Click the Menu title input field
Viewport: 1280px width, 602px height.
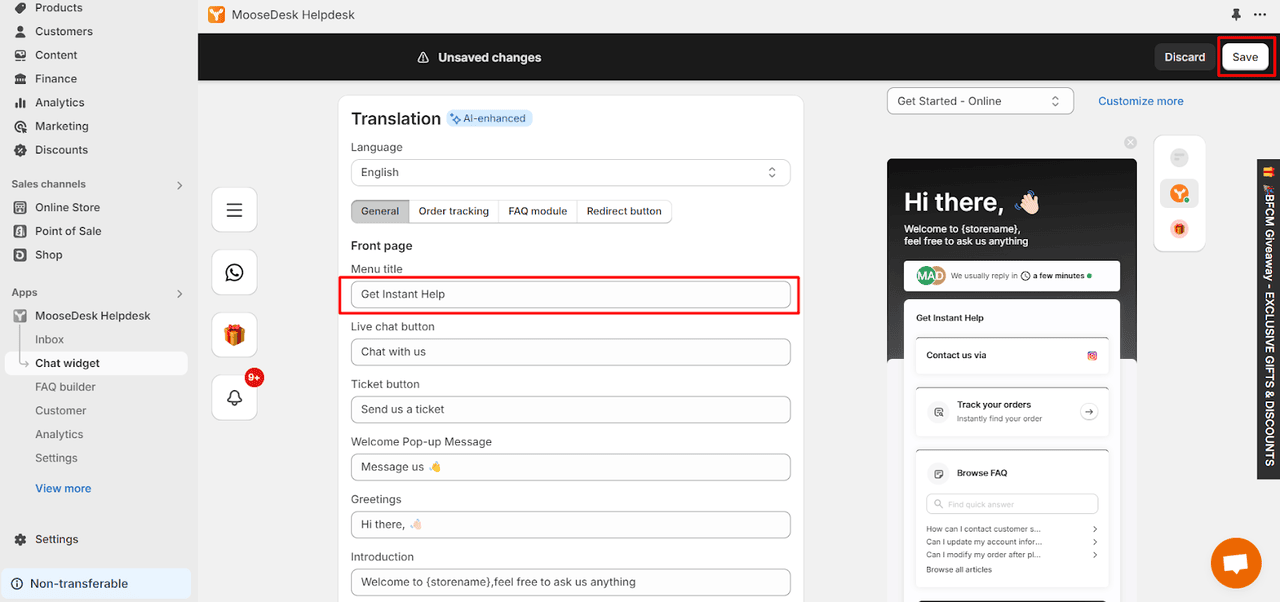(x=570, y=294)
